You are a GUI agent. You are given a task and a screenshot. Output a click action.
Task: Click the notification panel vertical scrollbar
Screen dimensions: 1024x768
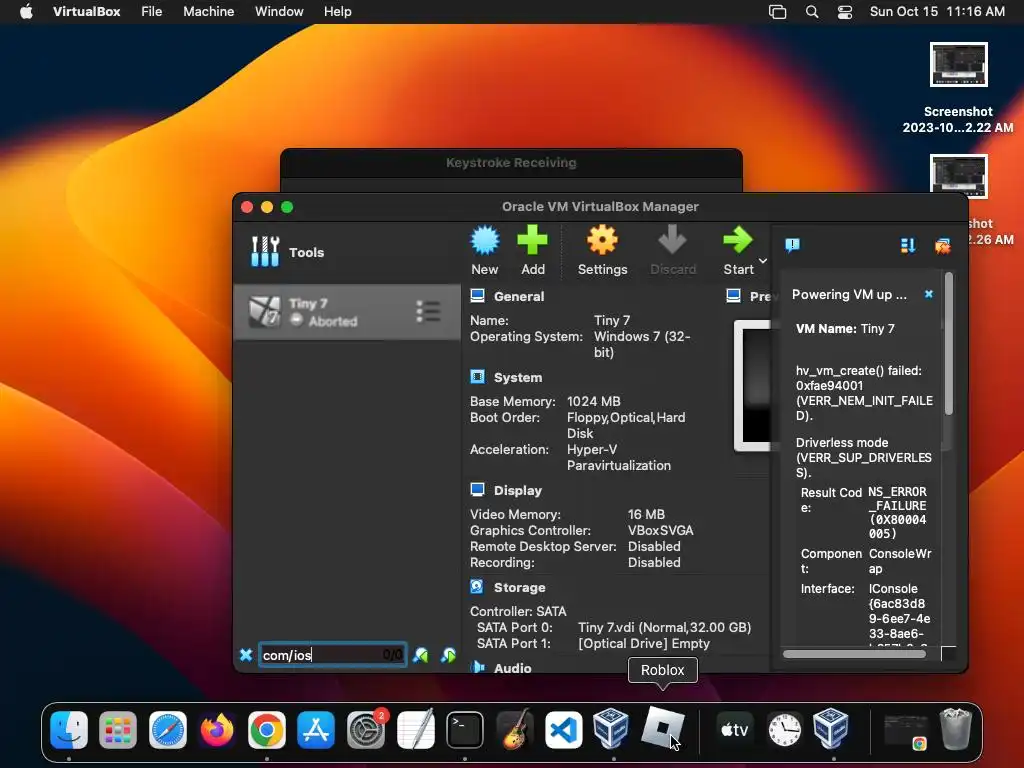[949, 344]
